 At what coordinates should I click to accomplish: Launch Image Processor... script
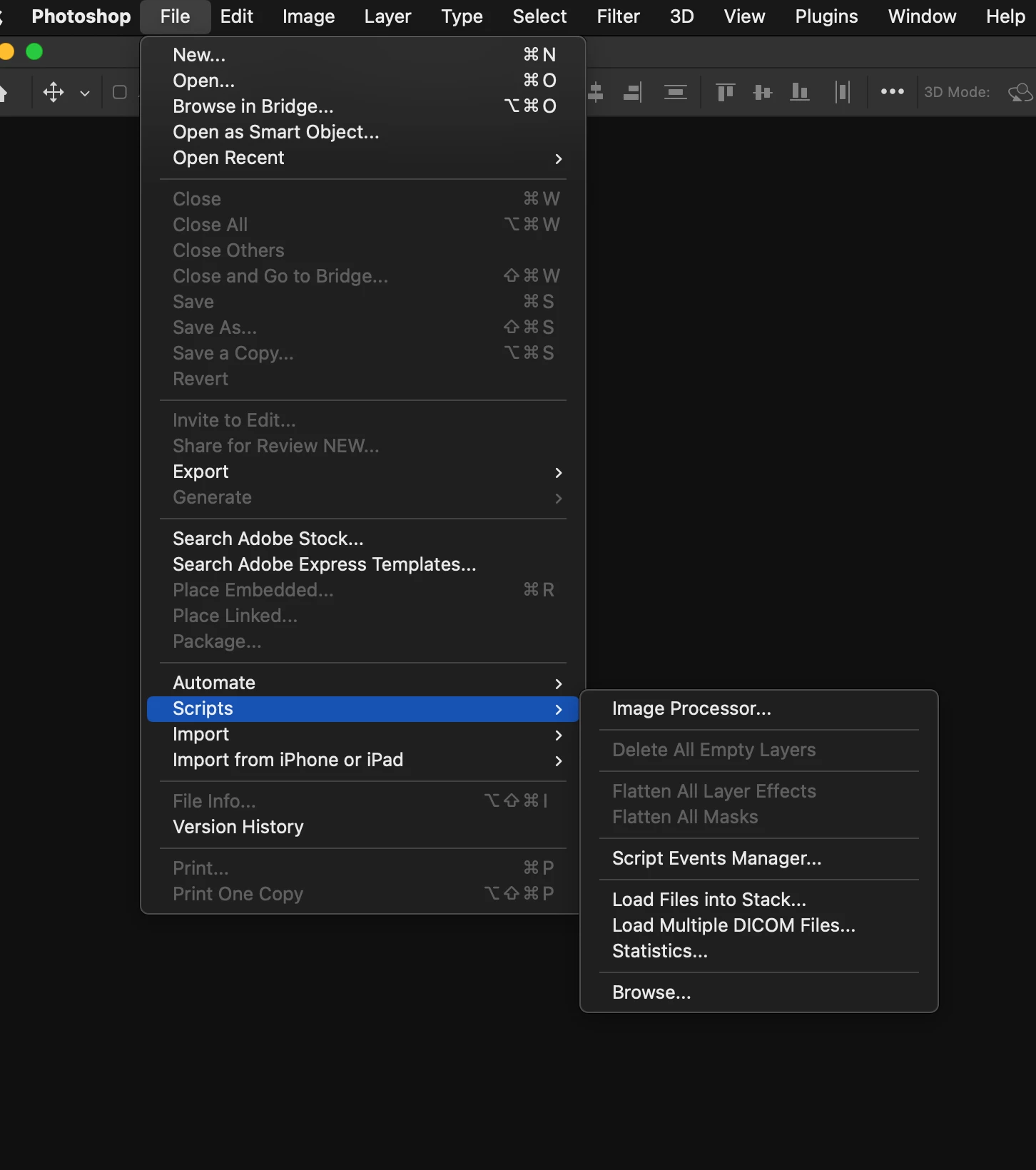pos(759,708)
